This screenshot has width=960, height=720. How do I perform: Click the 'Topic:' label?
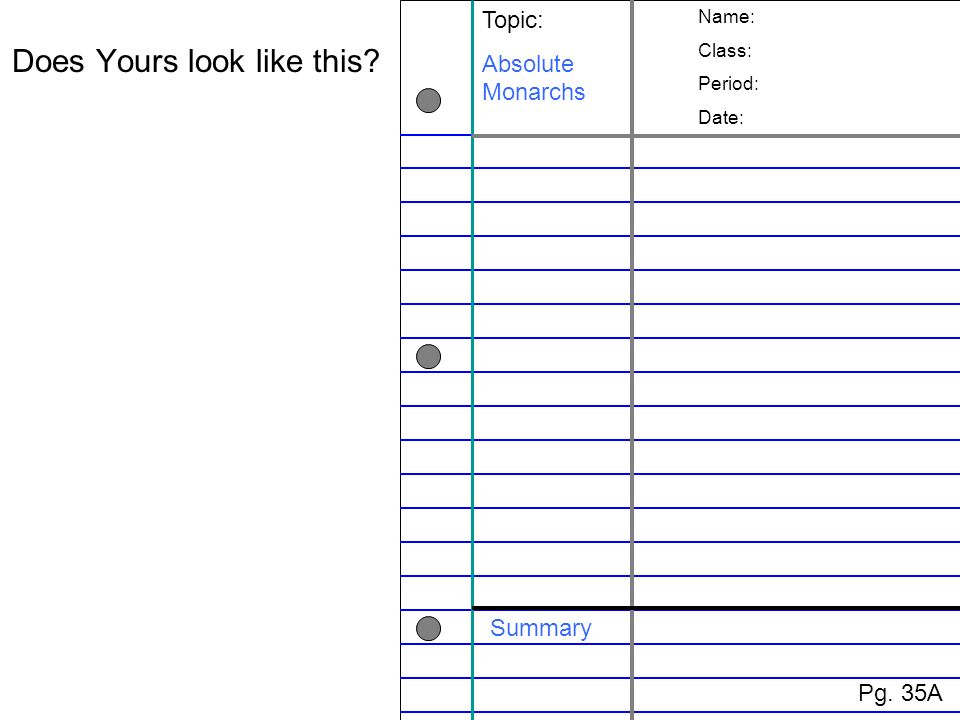[512, 20]
